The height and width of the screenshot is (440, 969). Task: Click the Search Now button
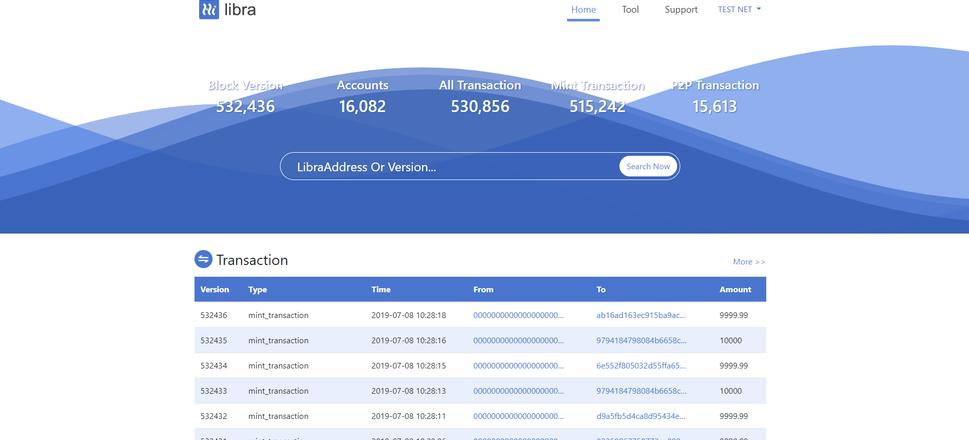(x=648, y=166)
